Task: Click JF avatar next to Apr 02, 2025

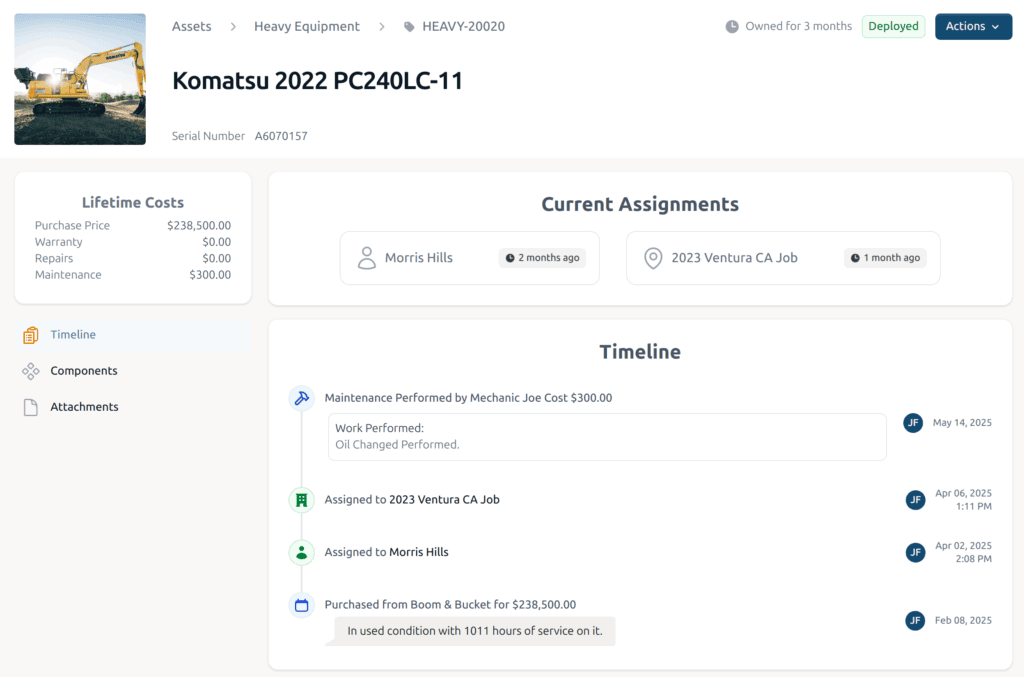Action: [915, 552]
